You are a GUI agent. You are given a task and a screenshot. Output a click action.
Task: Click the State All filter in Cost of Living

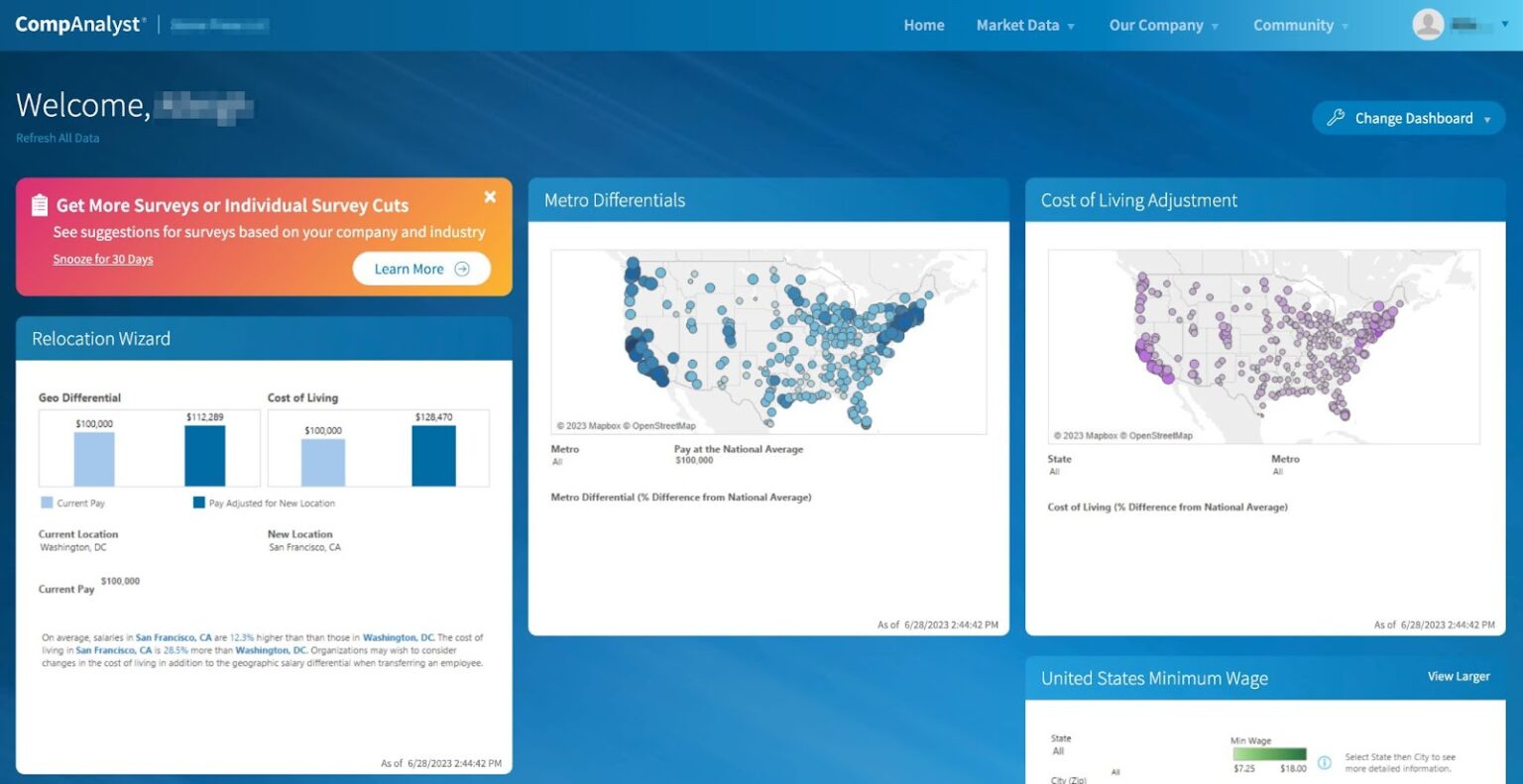coord(1054,472)
